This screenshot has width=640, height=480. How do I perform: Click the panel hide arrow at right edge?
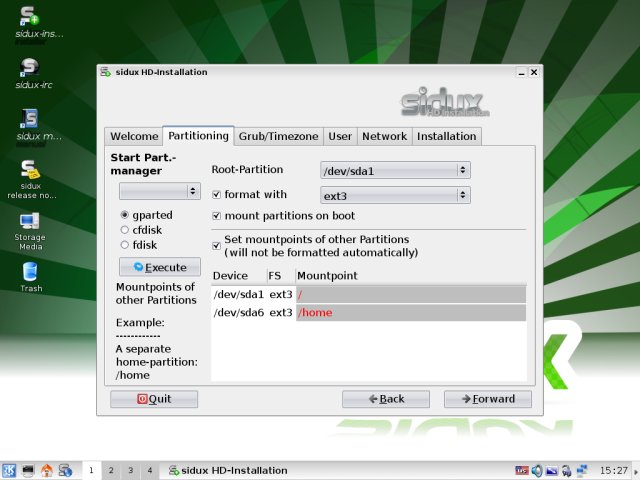click(636, 471)
